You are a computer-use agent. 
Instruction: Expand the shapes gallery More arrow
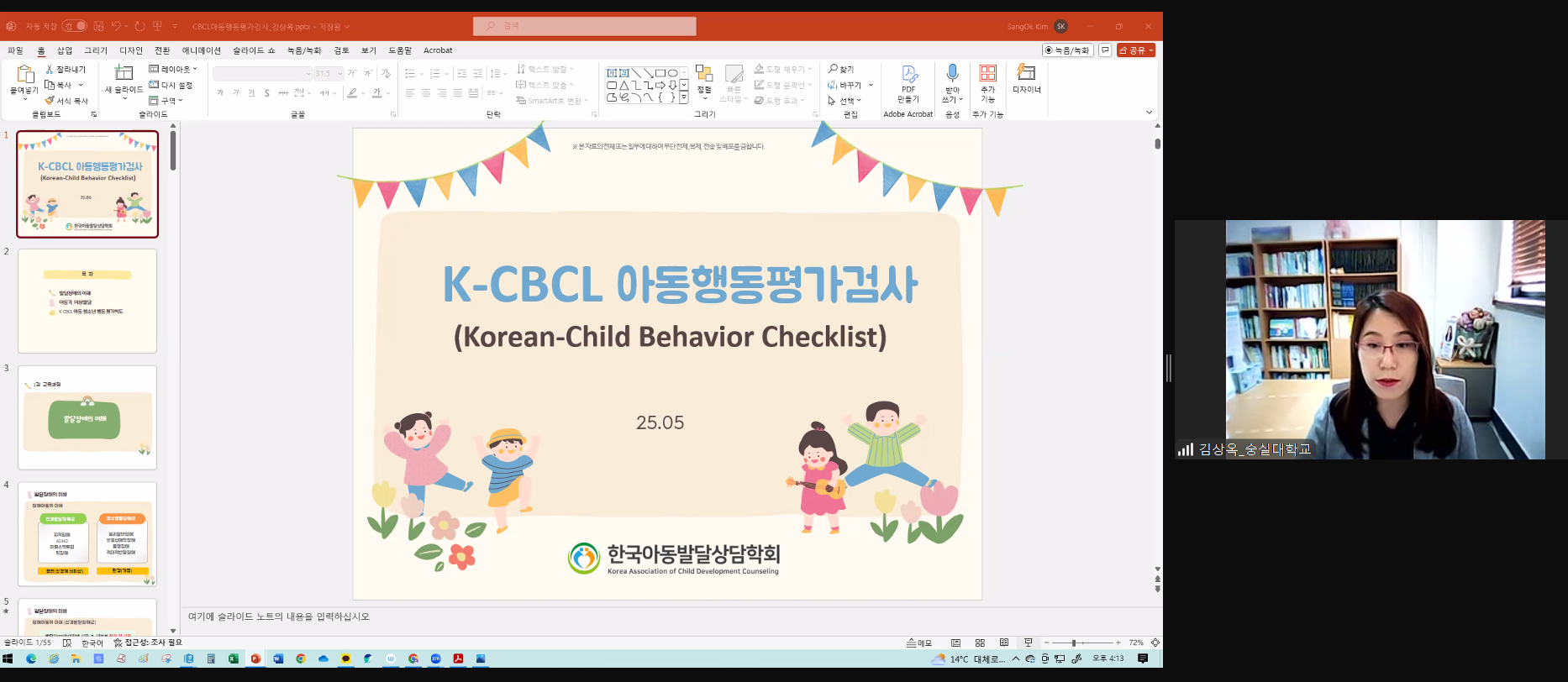[684, 97]
